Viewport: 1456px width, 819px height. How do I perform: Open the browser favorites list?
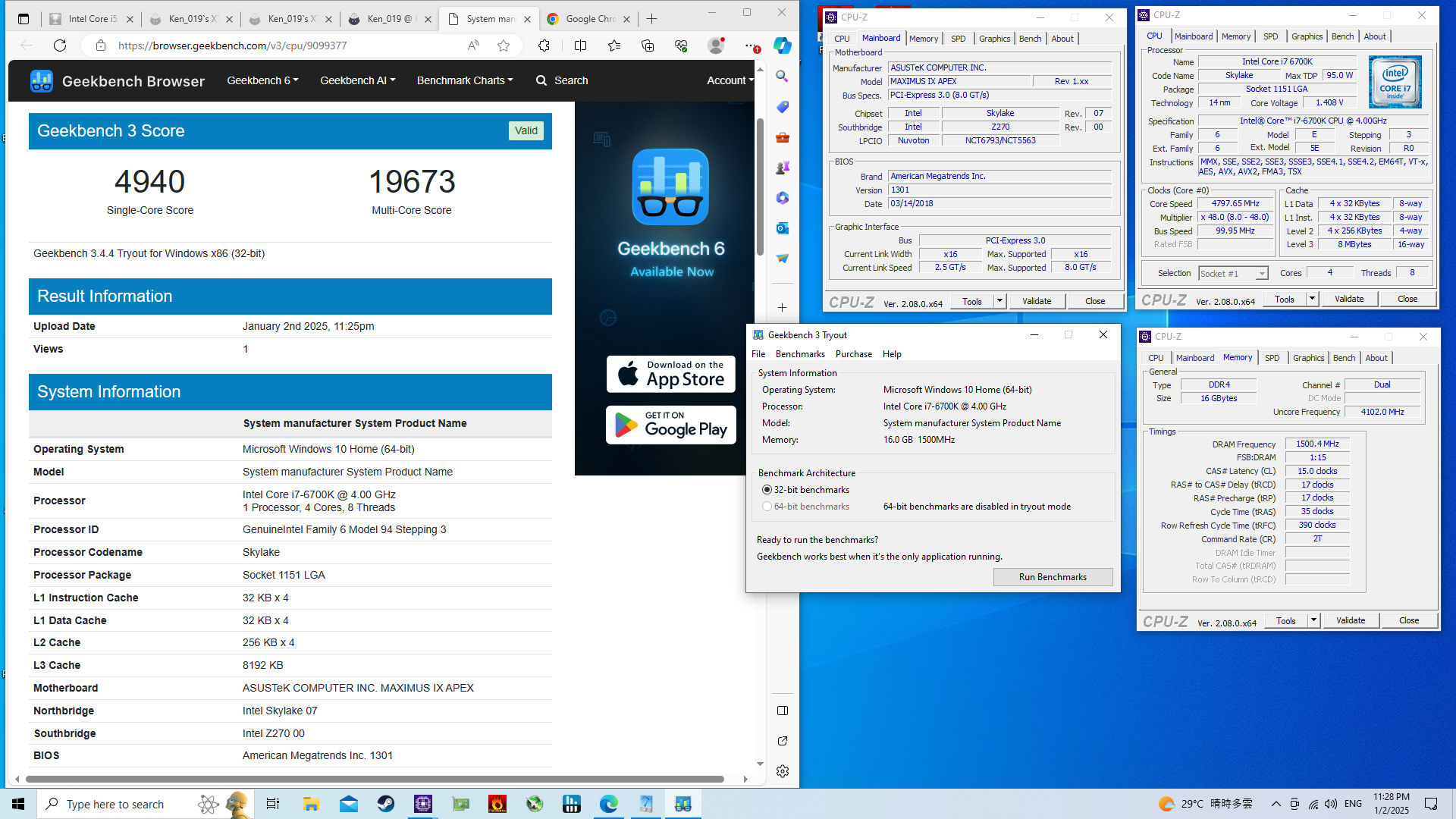coord(614,45)
